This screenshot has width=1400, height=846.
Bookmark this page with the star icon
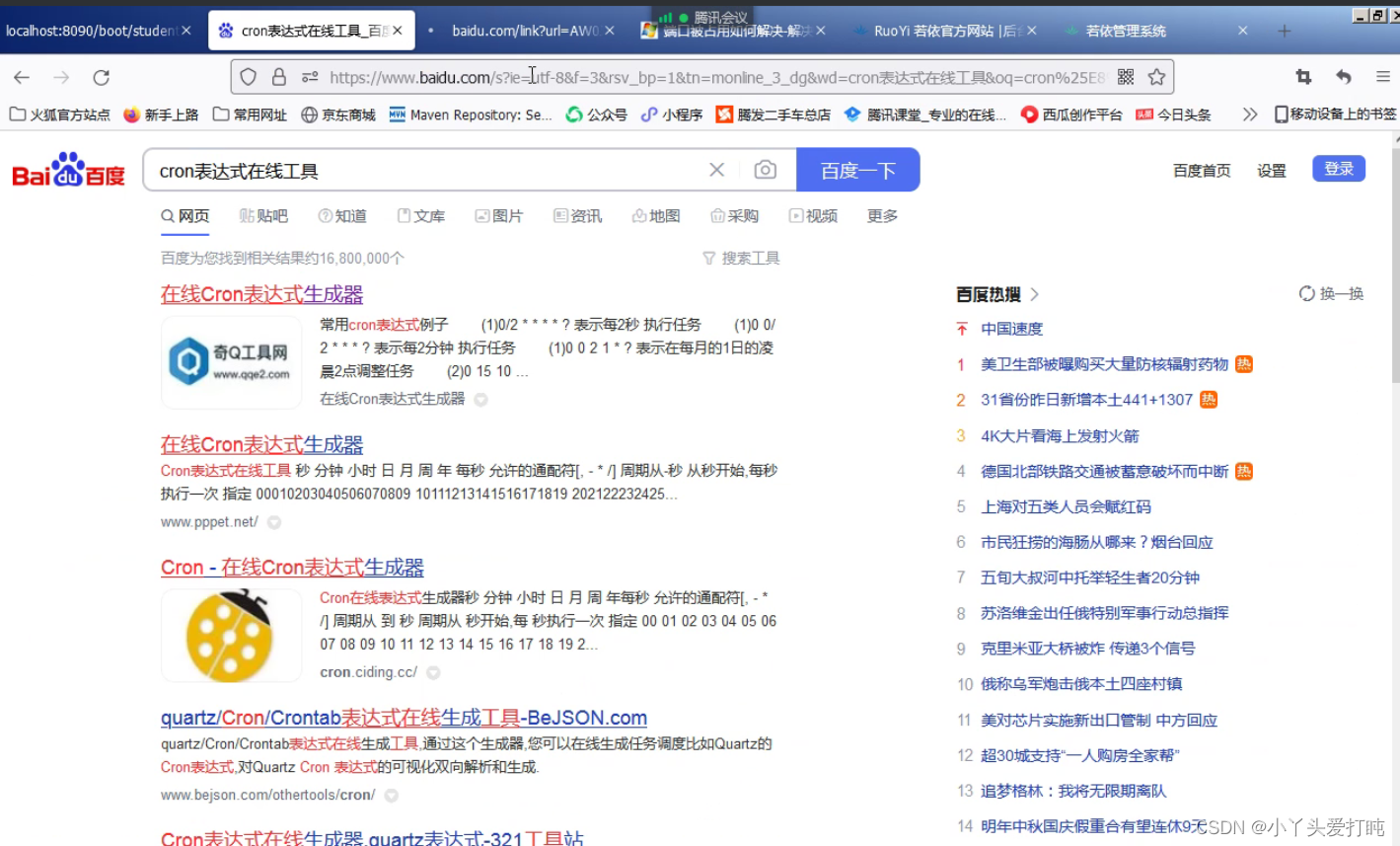click(1157, 77)
